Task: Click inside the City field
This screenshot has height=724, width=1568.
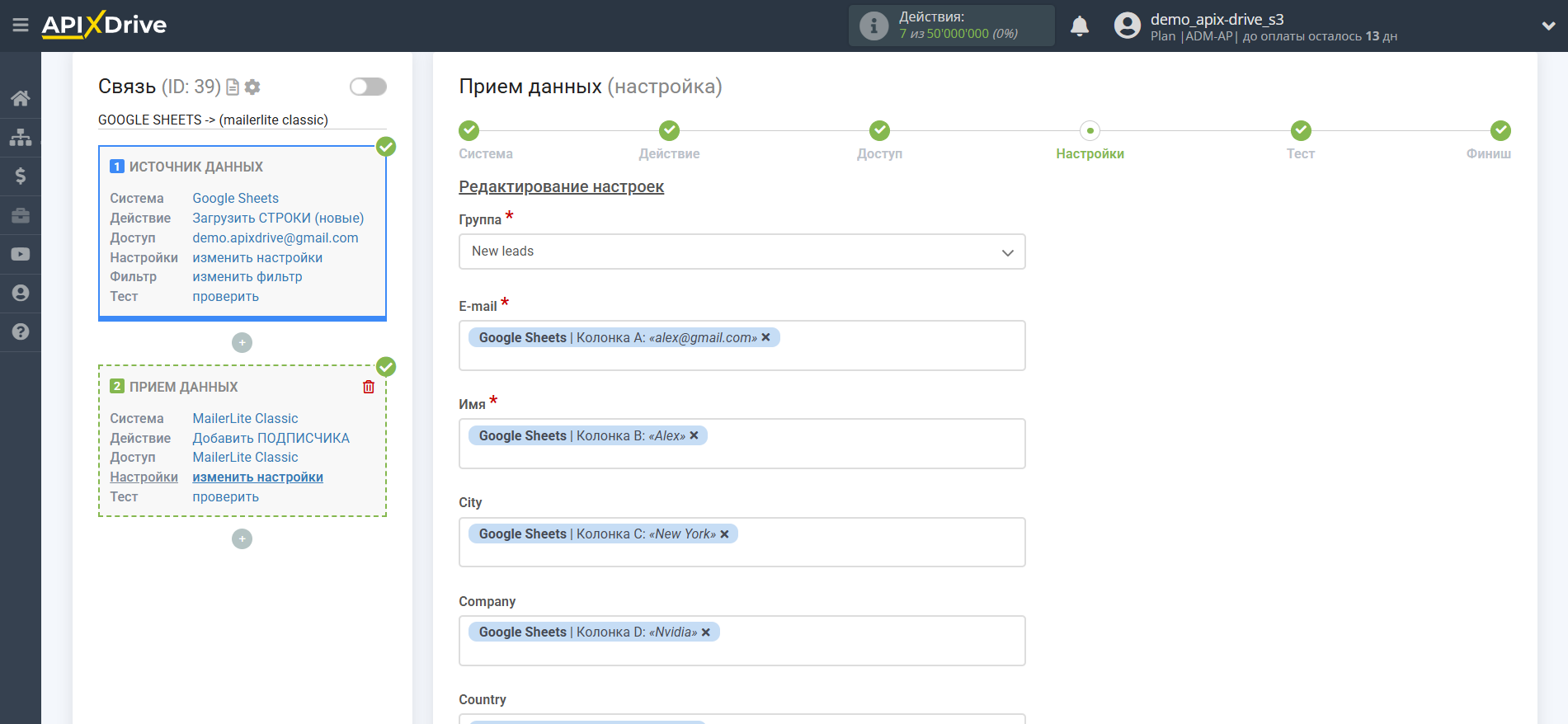Action: click(x=742, y=542)
